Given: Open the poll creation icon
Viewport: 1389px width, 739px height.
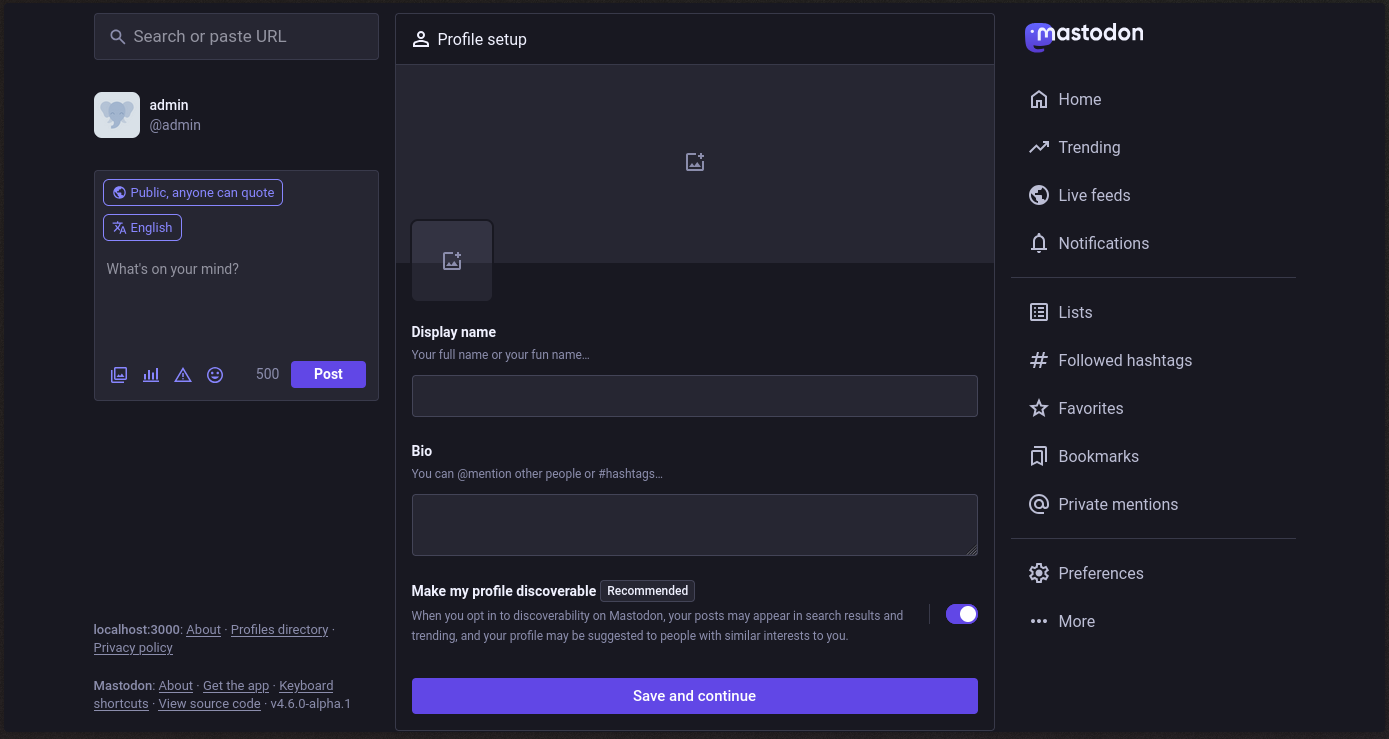Looking at the screenshot, I should coord(150,374).
